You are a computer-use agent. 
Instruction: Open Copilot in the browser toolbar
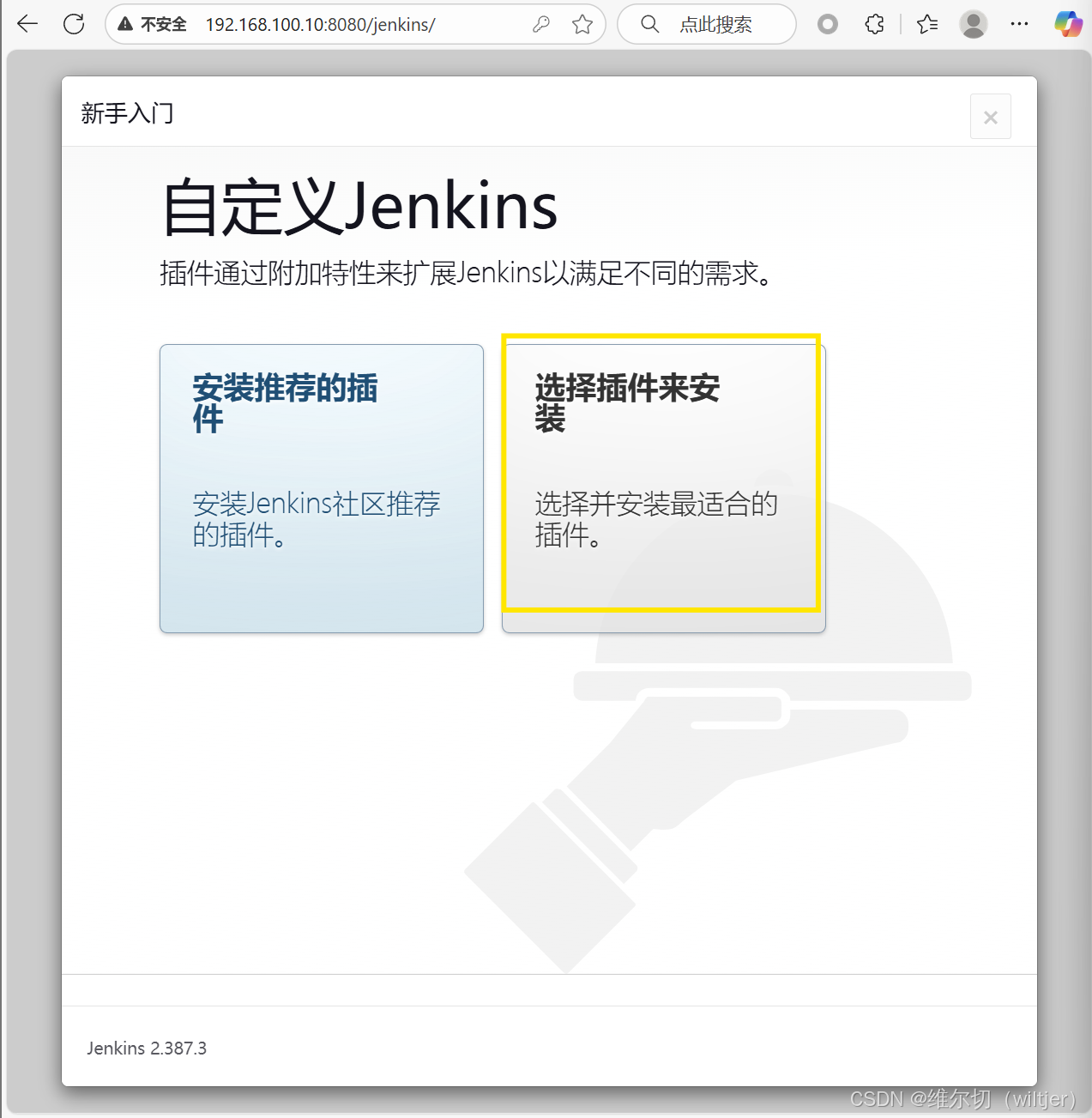coord(1067,24)
